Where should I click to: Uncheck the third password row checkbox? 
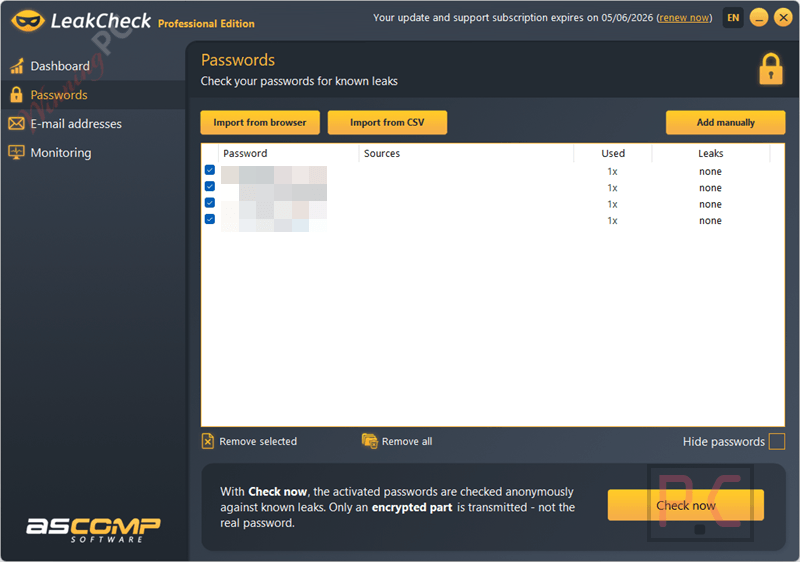pos(210,202)
